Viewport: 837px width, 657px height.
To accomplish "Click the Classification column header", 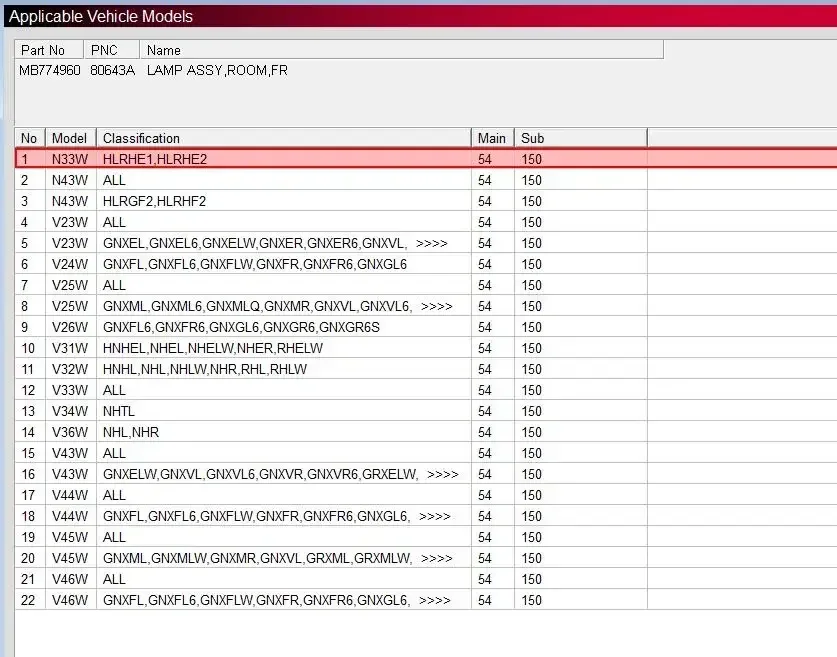I will (284, 138).
